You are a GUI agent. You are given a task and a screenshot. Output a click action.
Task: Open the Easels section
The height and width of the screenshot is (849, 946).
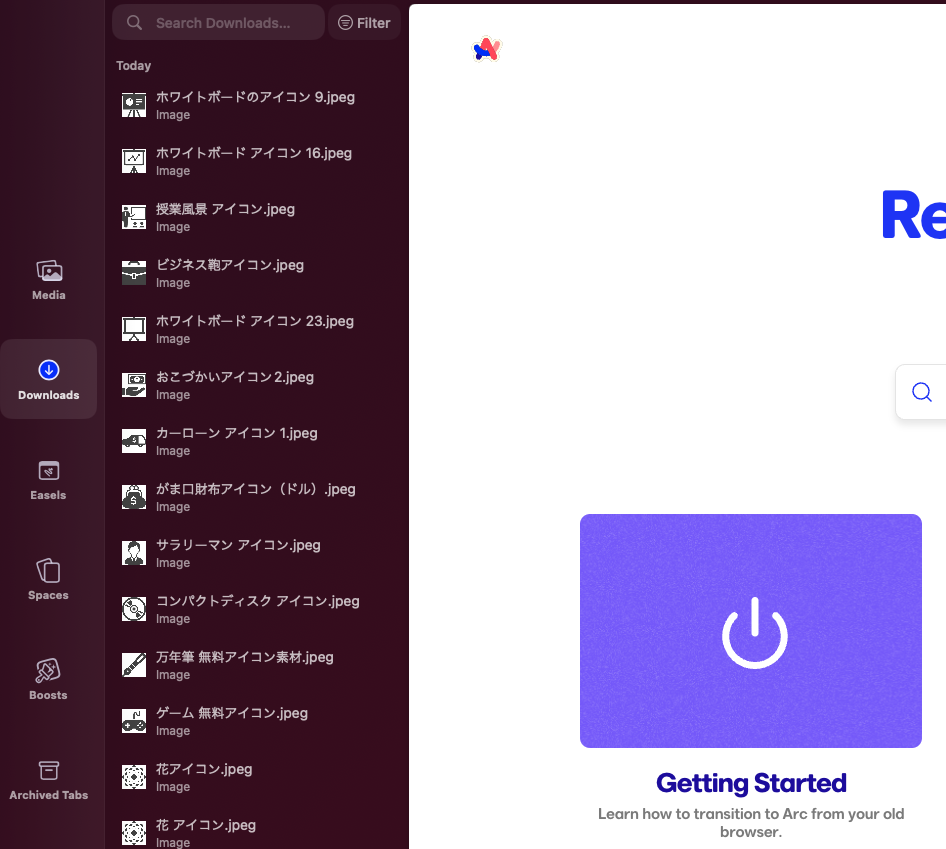point(48,480)
